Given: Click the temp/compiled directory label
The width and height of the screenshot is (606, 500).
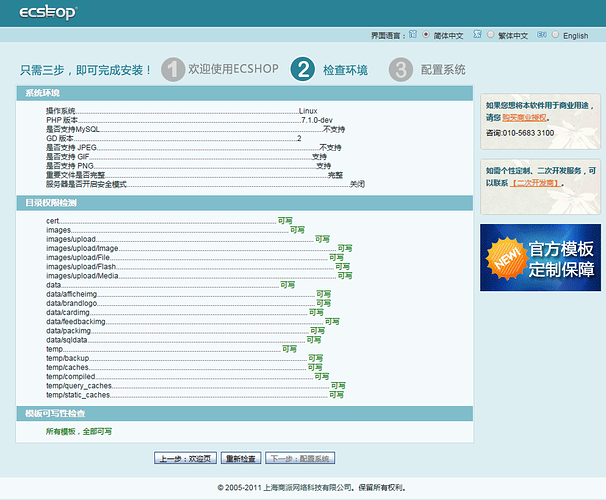Looking at the screenshot, I should [x=71, y=376].
